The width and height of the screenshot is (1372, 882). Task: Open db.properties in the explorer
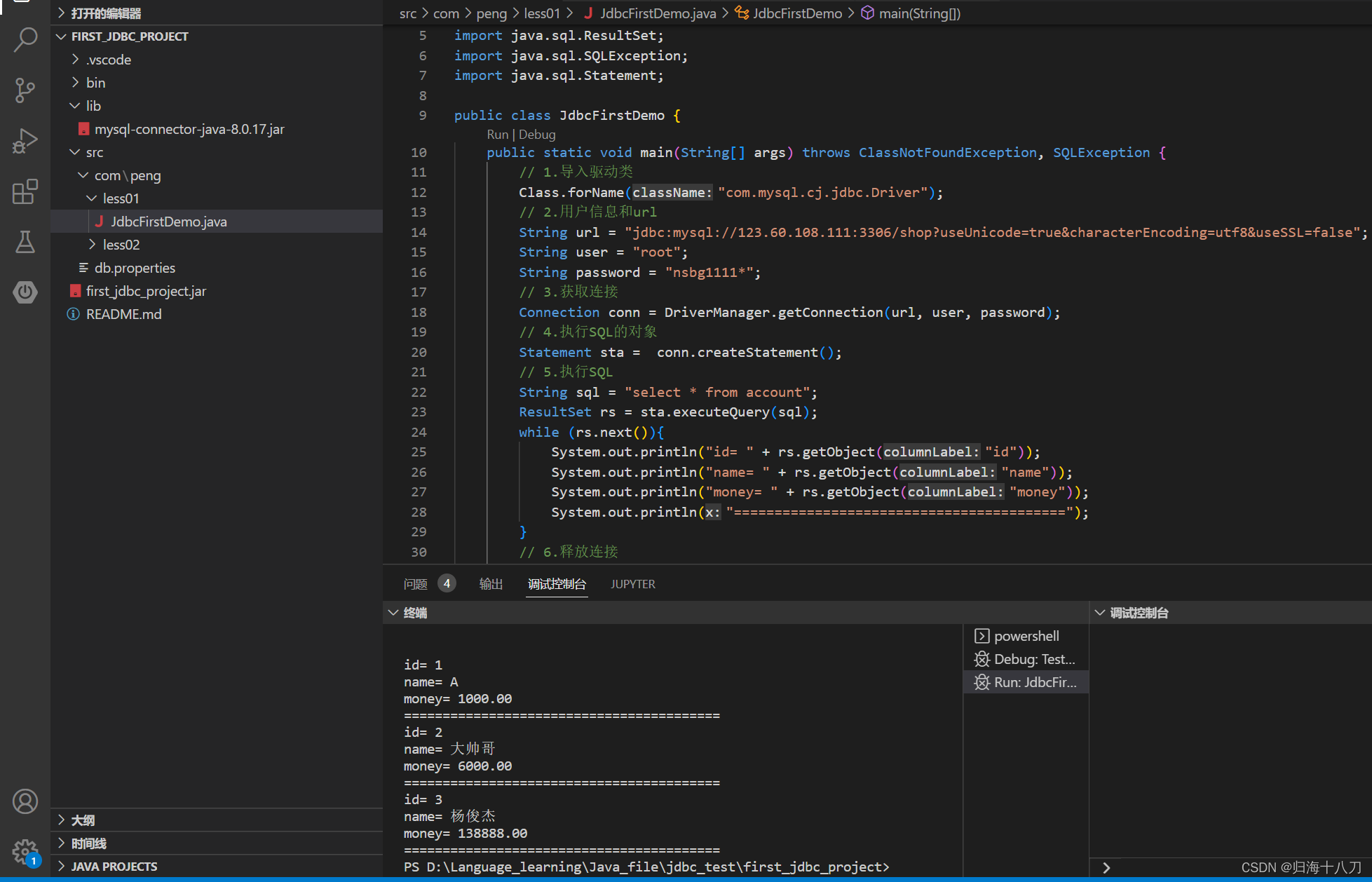217,268
